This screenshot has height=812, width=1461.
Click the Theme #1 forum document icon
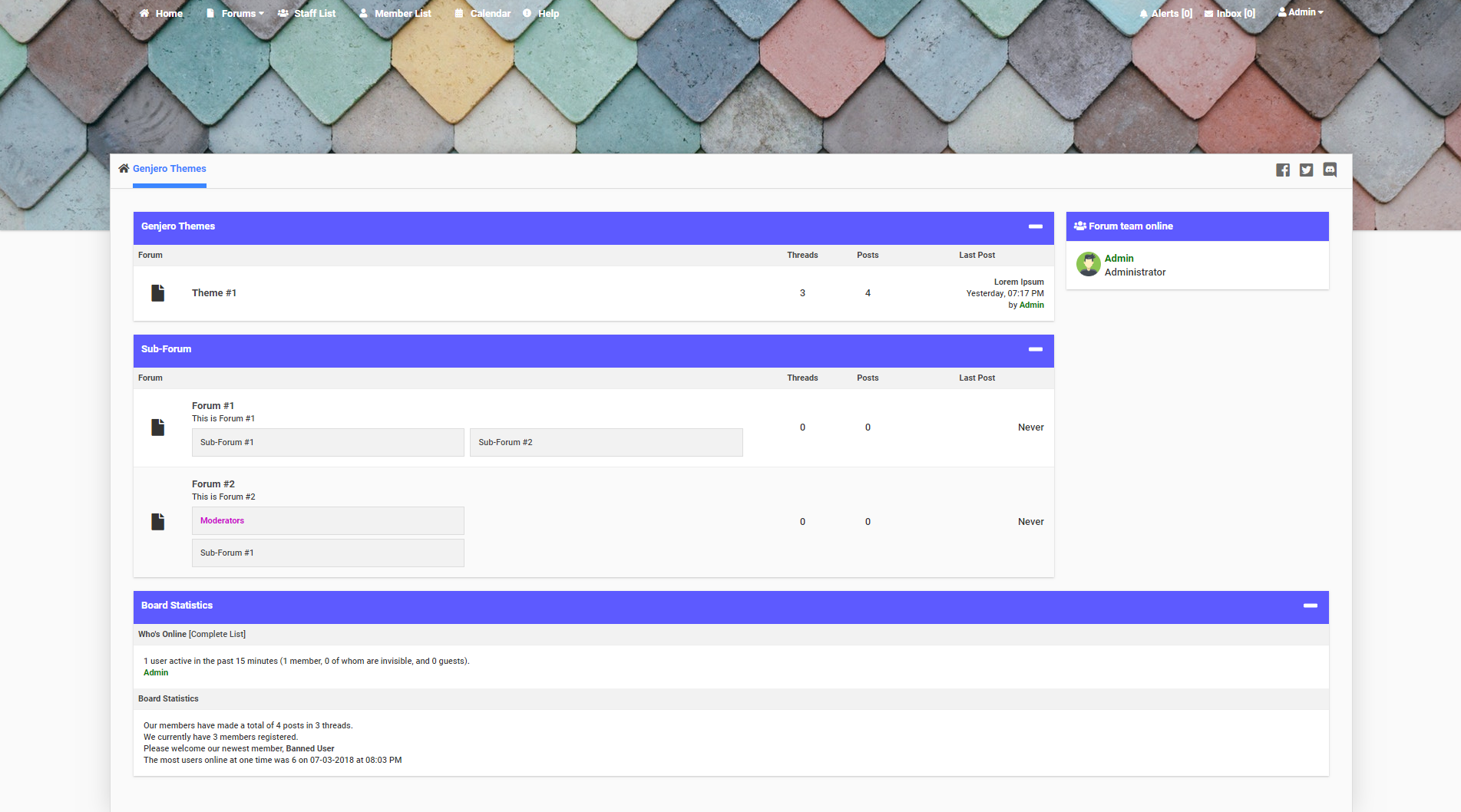[x=158, y=293]
